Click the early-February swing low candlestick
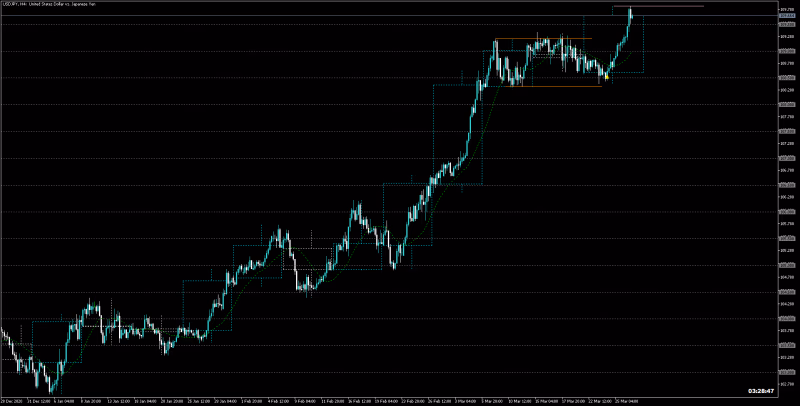Viewport: 800px width, 406px height. [x=306, y=289]
